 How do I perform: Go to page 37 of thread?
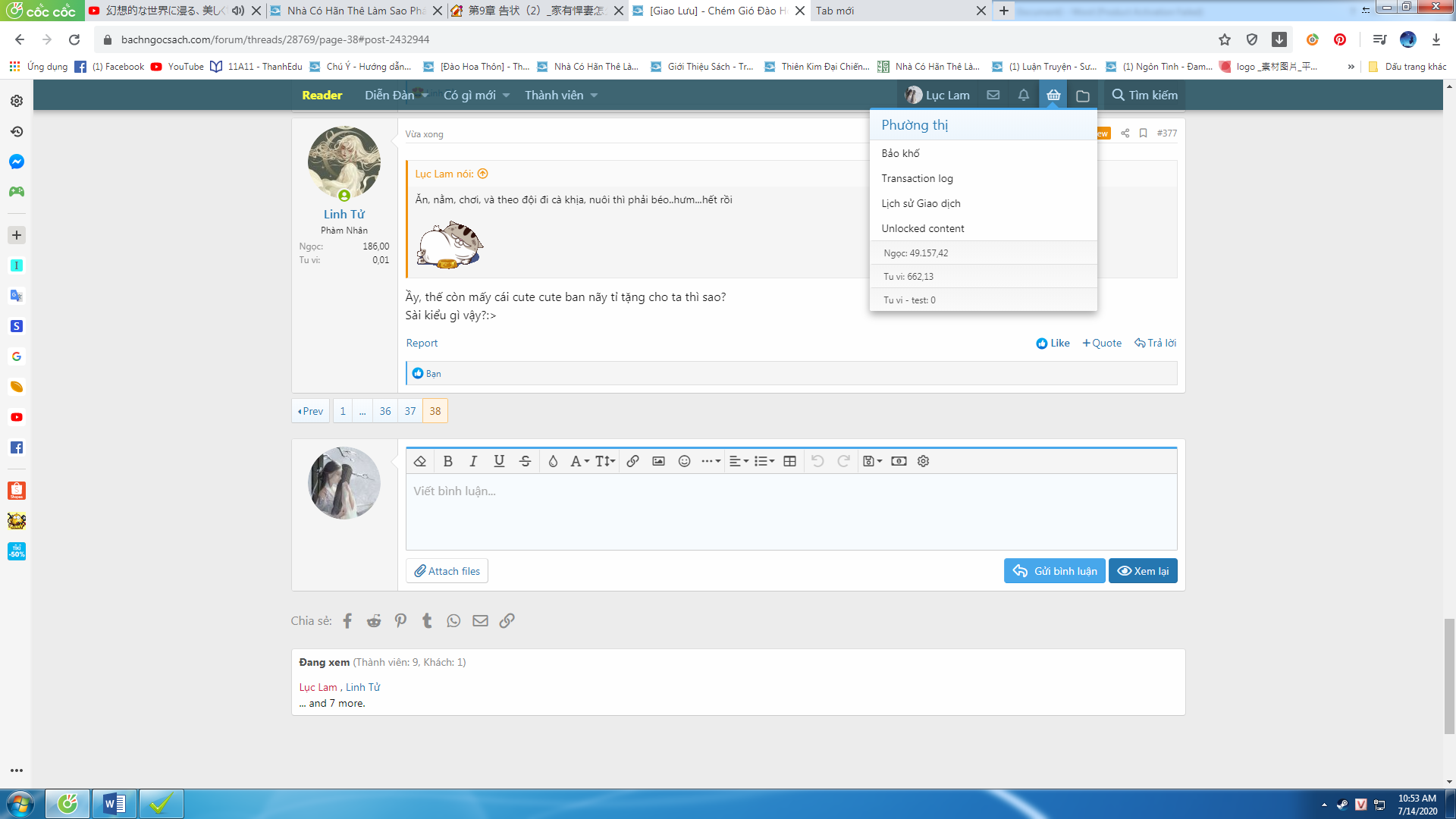coord(410,411)
